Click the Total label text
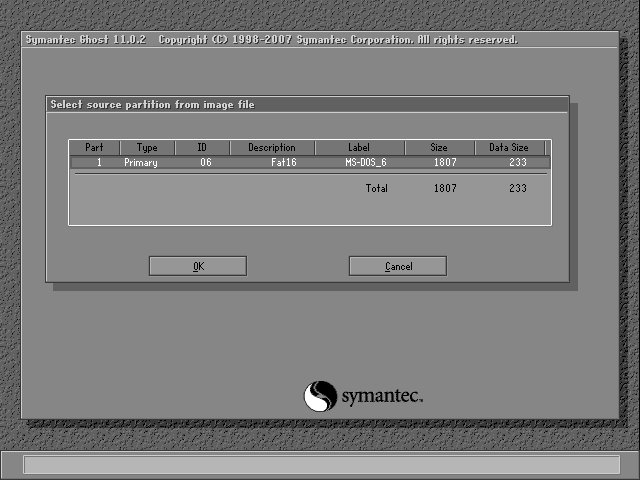This screenshot has width=640, height=480. click(376, 188)
